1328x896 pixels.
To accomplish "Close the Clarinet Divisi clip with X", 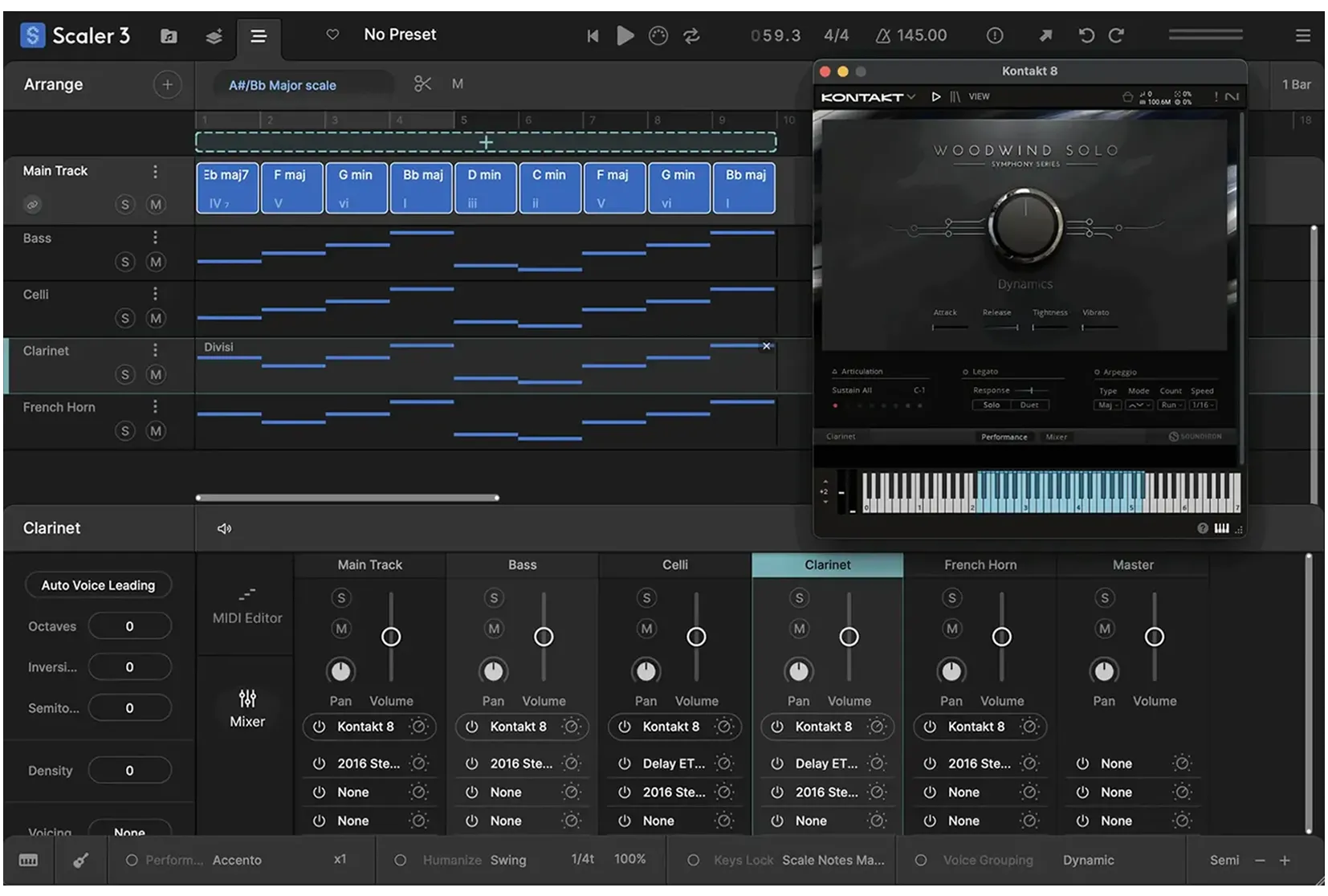I will click(x=767, y=346).
